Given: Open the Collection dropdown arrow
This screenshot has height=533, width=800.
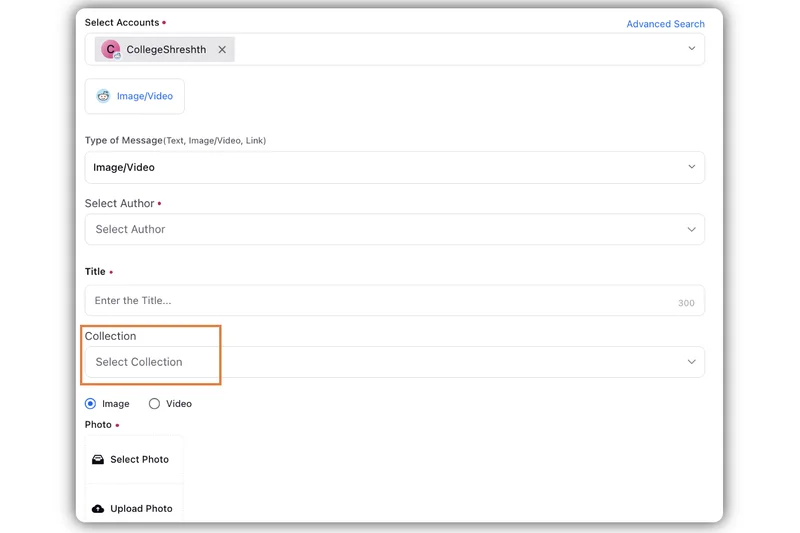Looking at the screenshot, I should click(x=691, y=362).
